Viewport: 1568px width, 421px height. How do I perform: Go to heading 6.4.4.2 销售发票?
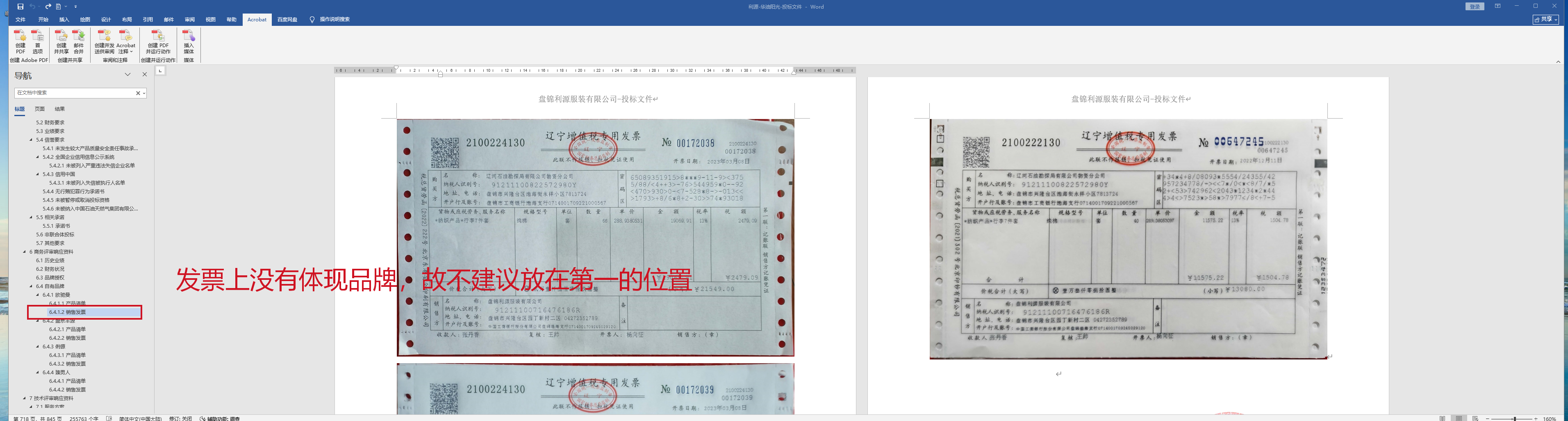(68, 390)
